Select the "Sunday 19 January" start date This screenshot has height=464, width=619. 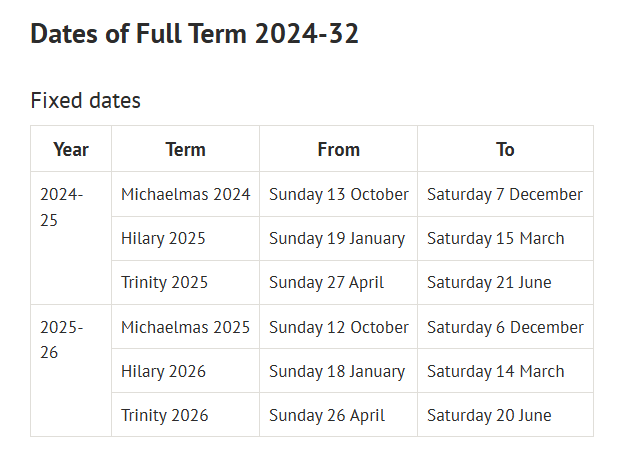[x=337, y=238]
